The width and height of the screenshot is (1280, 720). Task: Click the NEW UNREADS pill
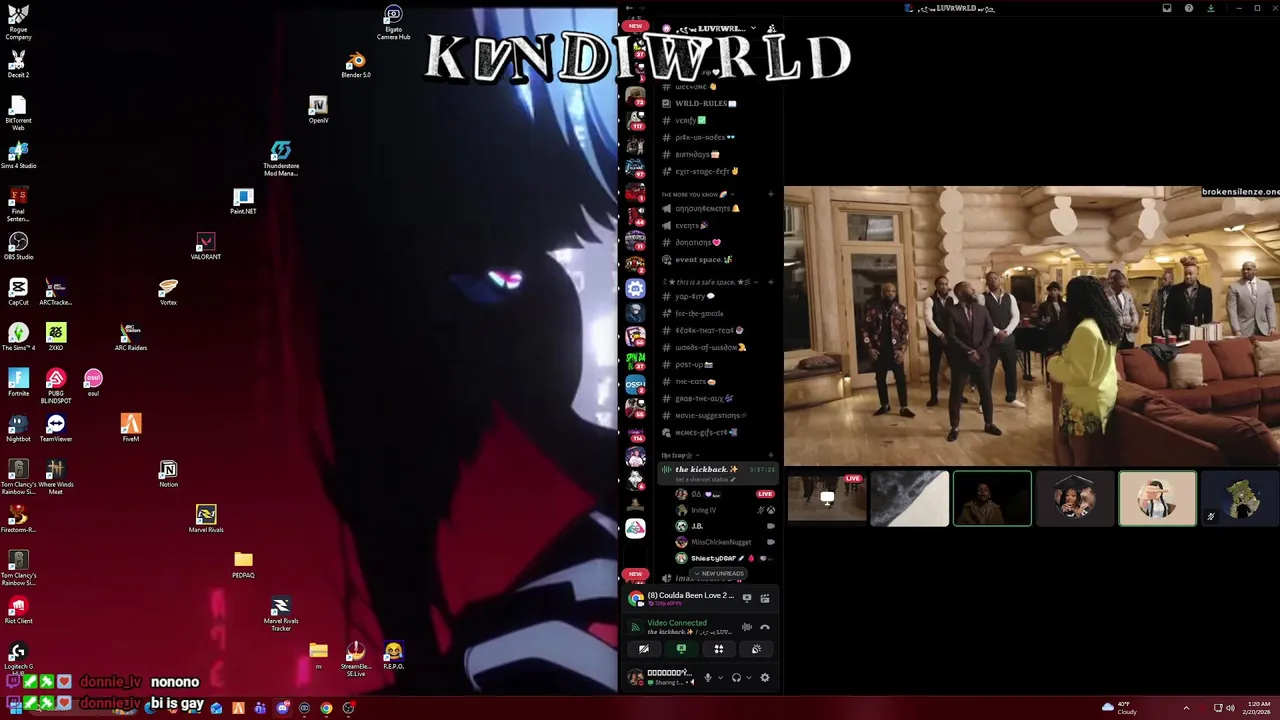[x=719, y=574]
